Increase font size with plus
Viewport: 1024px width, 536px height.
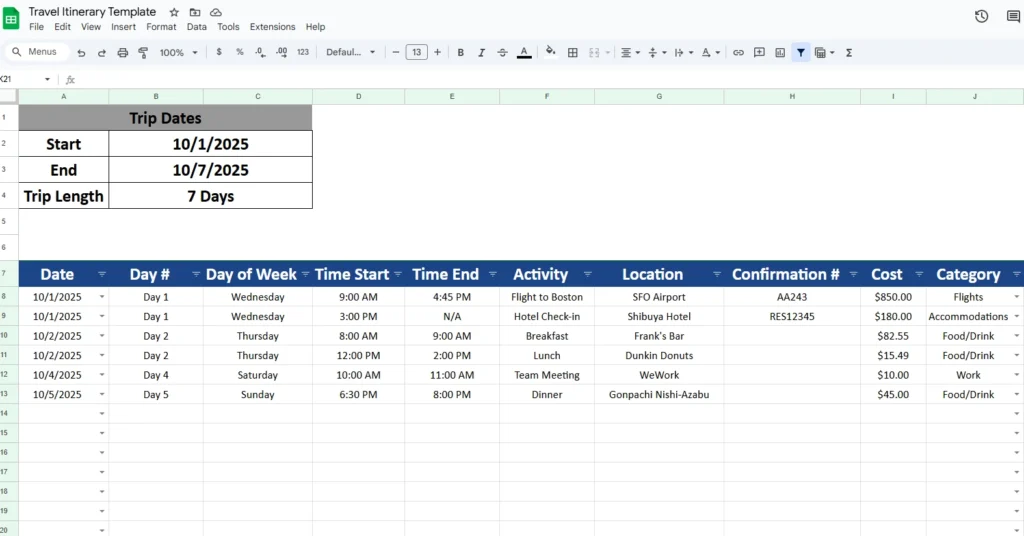[x=438, y=52]
